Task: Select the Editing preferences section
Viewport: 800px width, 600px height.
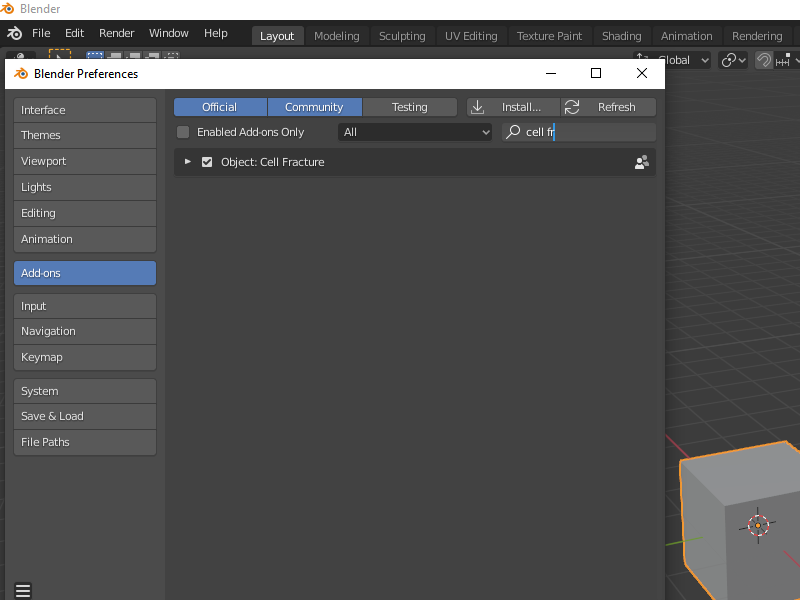Action: [x=85, y=214]
